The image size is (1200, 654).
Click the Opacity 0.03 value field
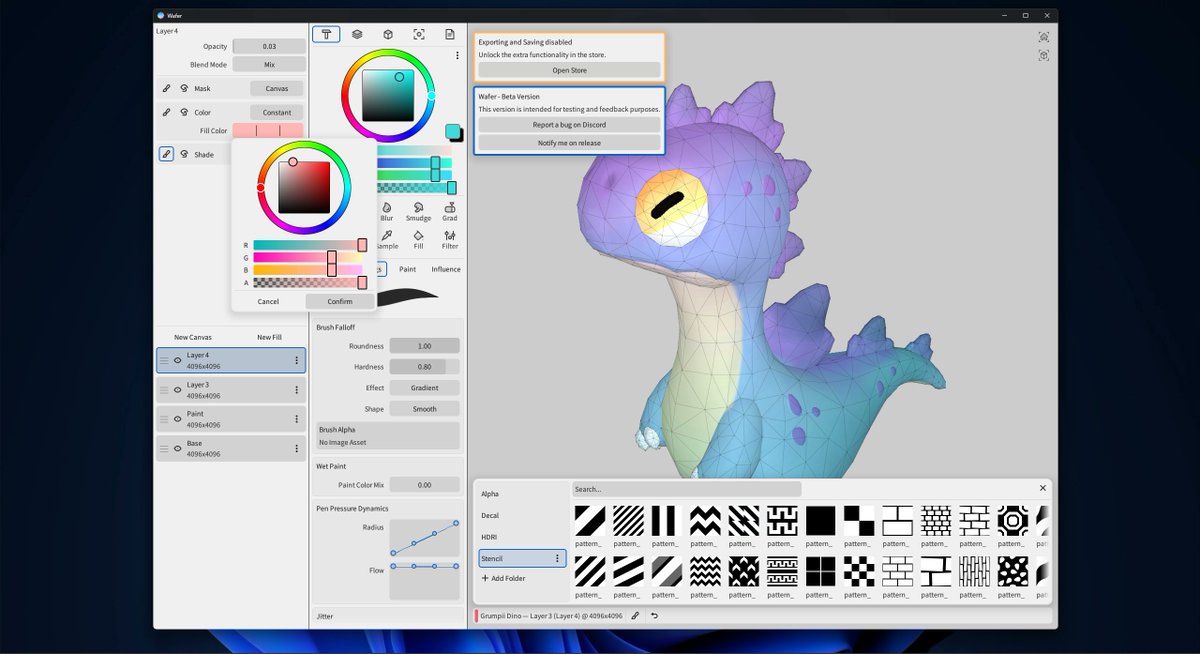(269, 46)
